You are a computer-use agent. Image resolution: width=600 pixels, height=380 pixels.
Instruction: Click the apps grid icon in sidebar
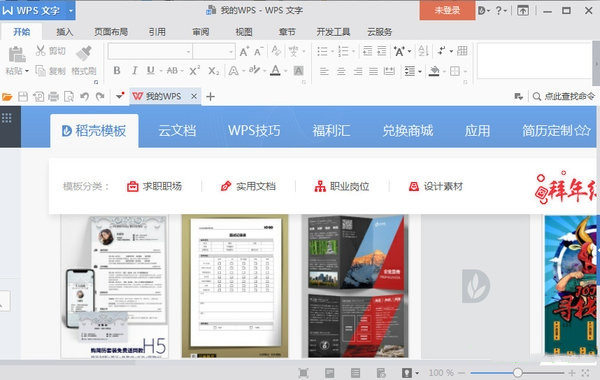7,118
